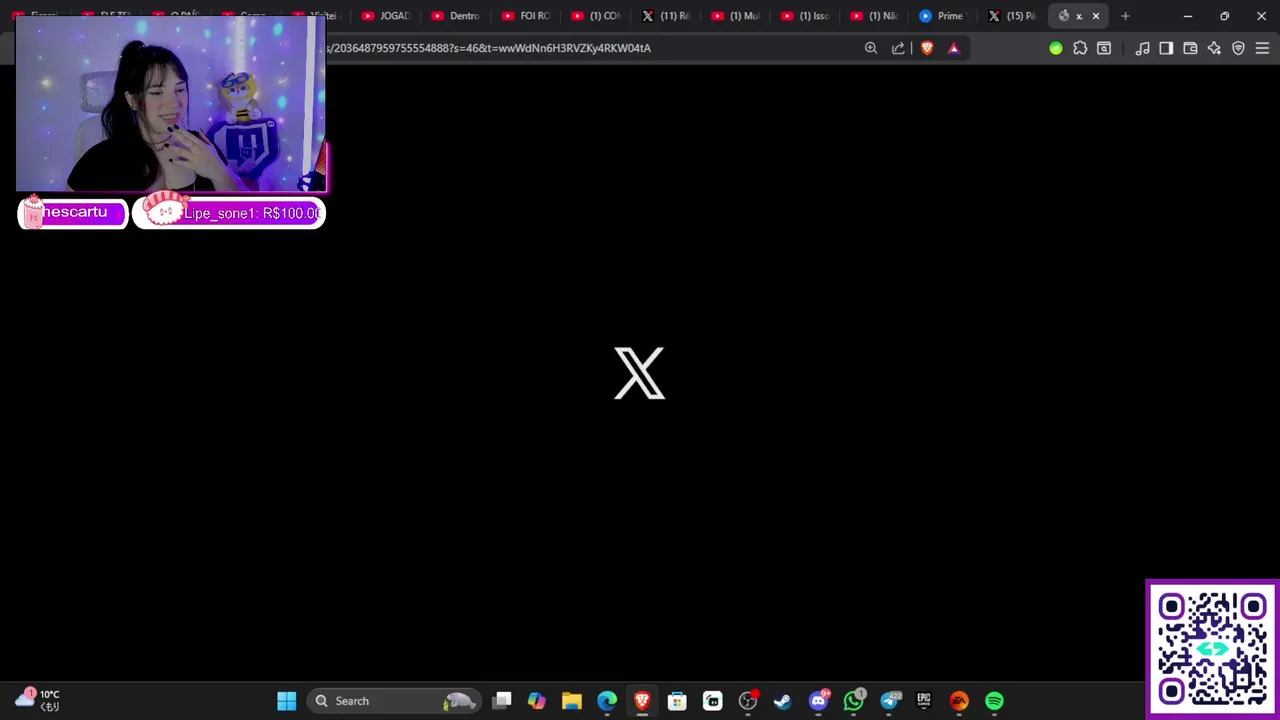This screenshot has height=720, width=1280.
Task: Open Spotify from the taskbar
Action: 994,701
